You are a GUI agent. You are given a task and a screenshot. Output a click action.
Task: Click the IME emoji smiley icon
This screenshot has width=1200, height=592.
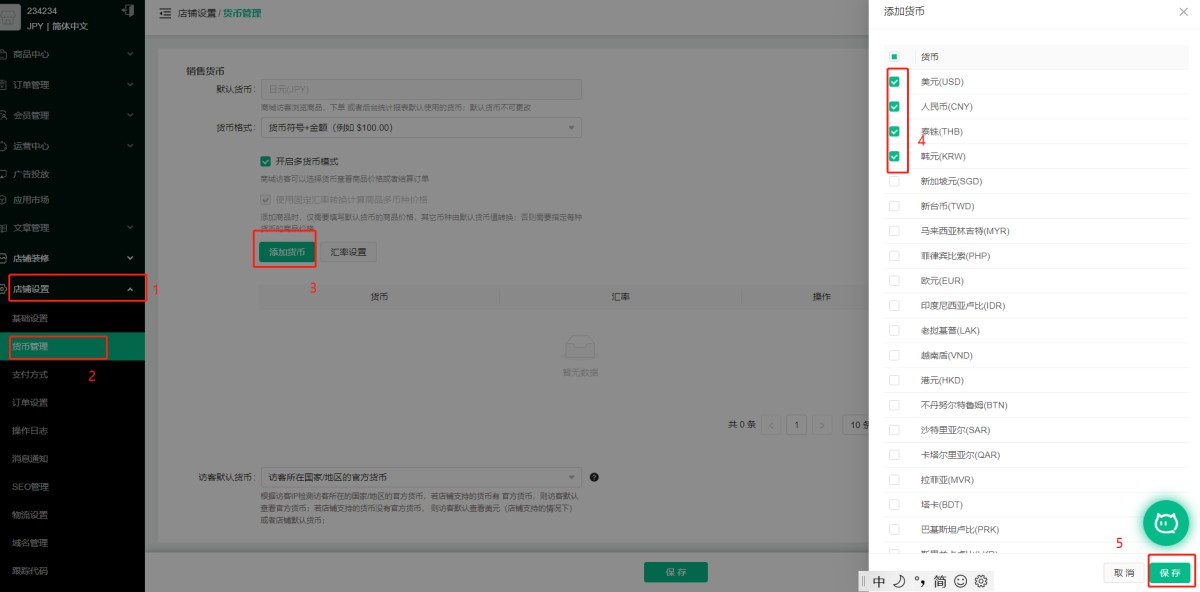(x=961, y=581)
